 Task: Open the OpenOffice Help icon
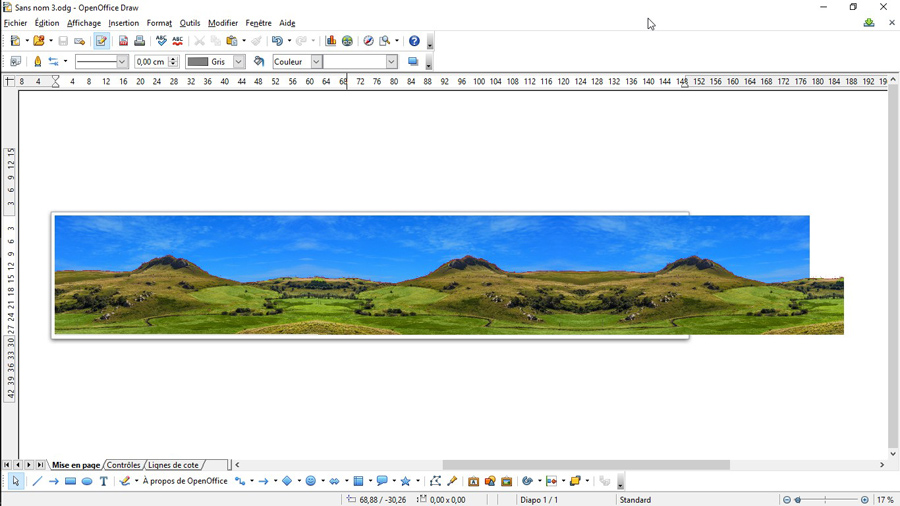(414, 41)
